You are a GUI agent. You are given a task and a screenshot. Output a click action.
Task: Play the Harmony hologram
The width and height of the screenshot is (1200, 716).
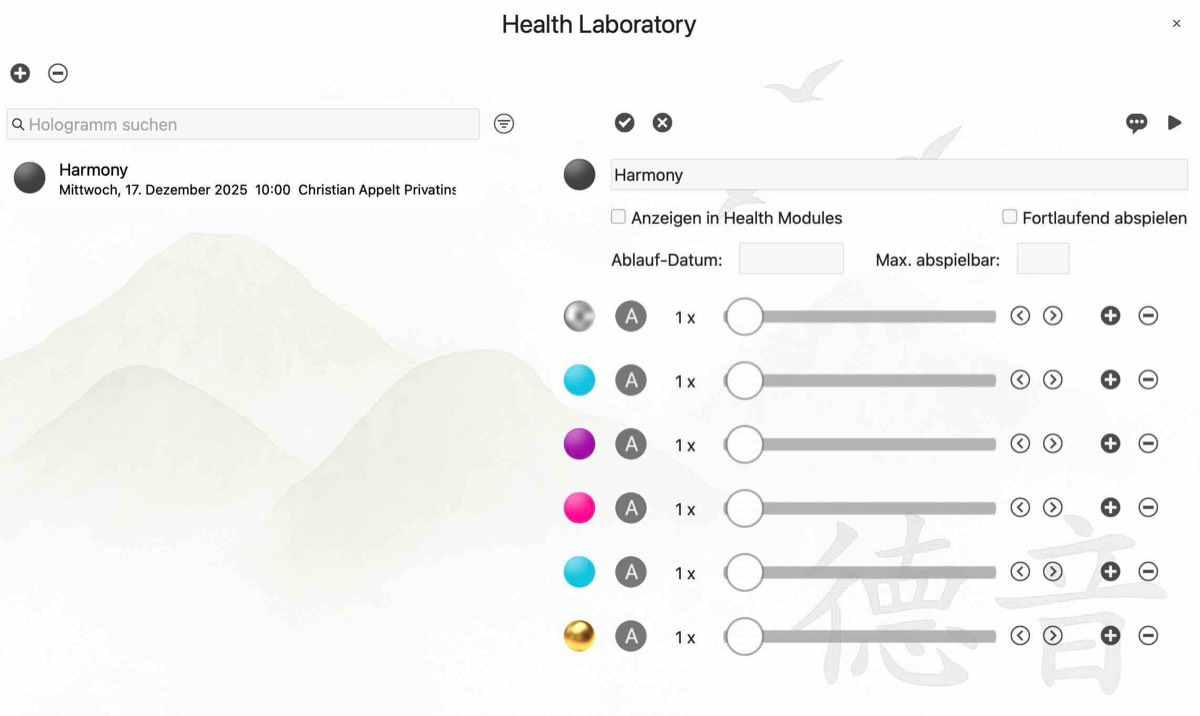[x=1174, y=122]
